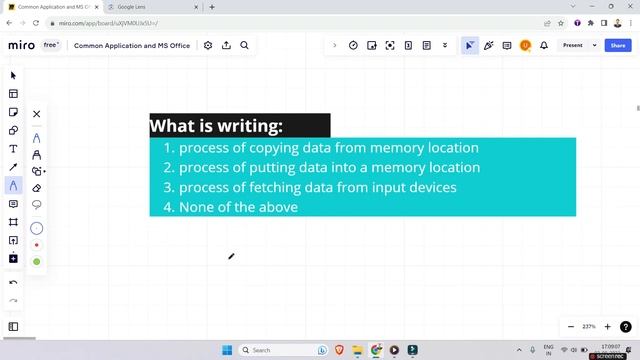The height and width of the screenshot is (360, 640).
Task: Open the notes tool
Action: click(x=427, y=45)
